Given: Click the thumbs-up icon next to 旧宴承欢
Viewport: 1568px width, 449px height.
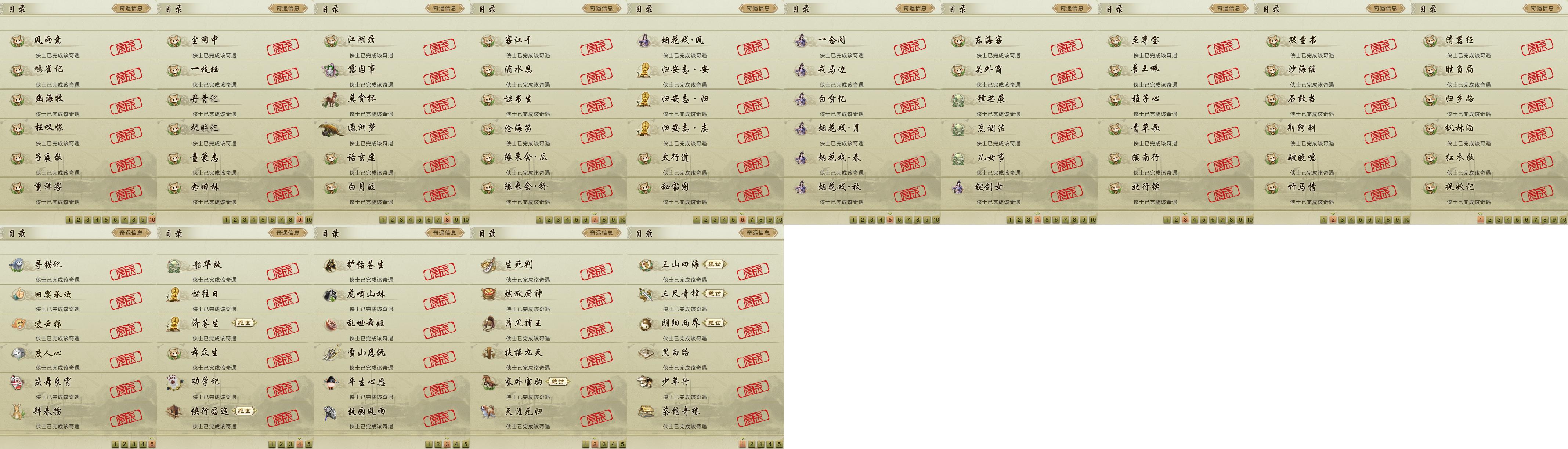Looking at the screenshot, I should [18, 294].
